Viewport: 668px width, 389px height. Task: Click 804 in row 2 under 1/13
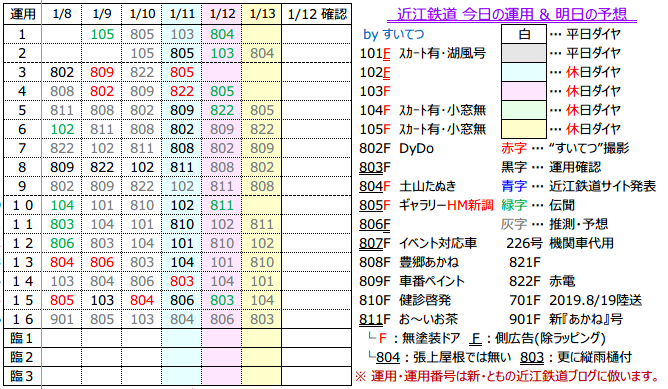click(x=262, y=53)
